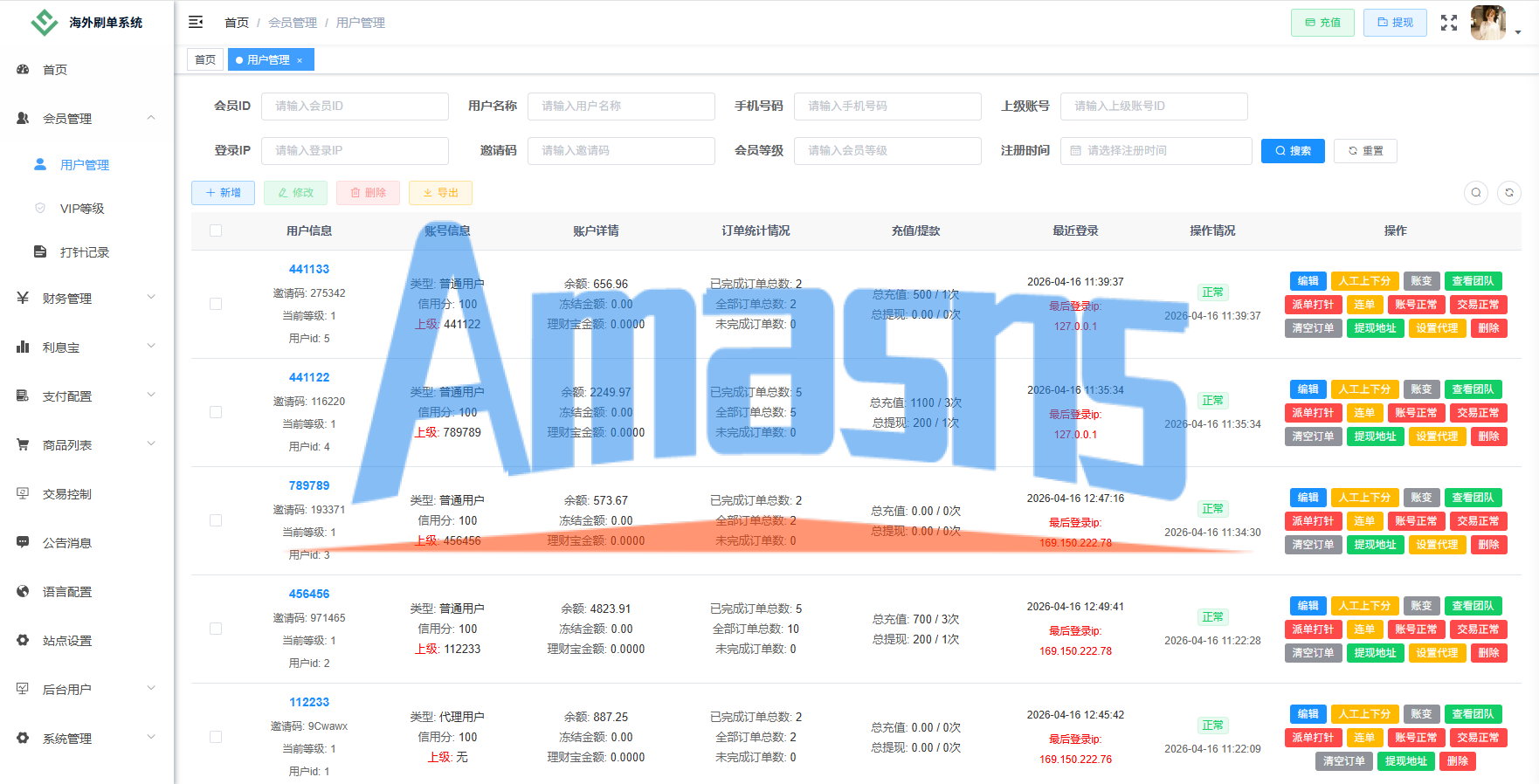Expand the 利息宝 menu chevron

[x=151, y=347]
